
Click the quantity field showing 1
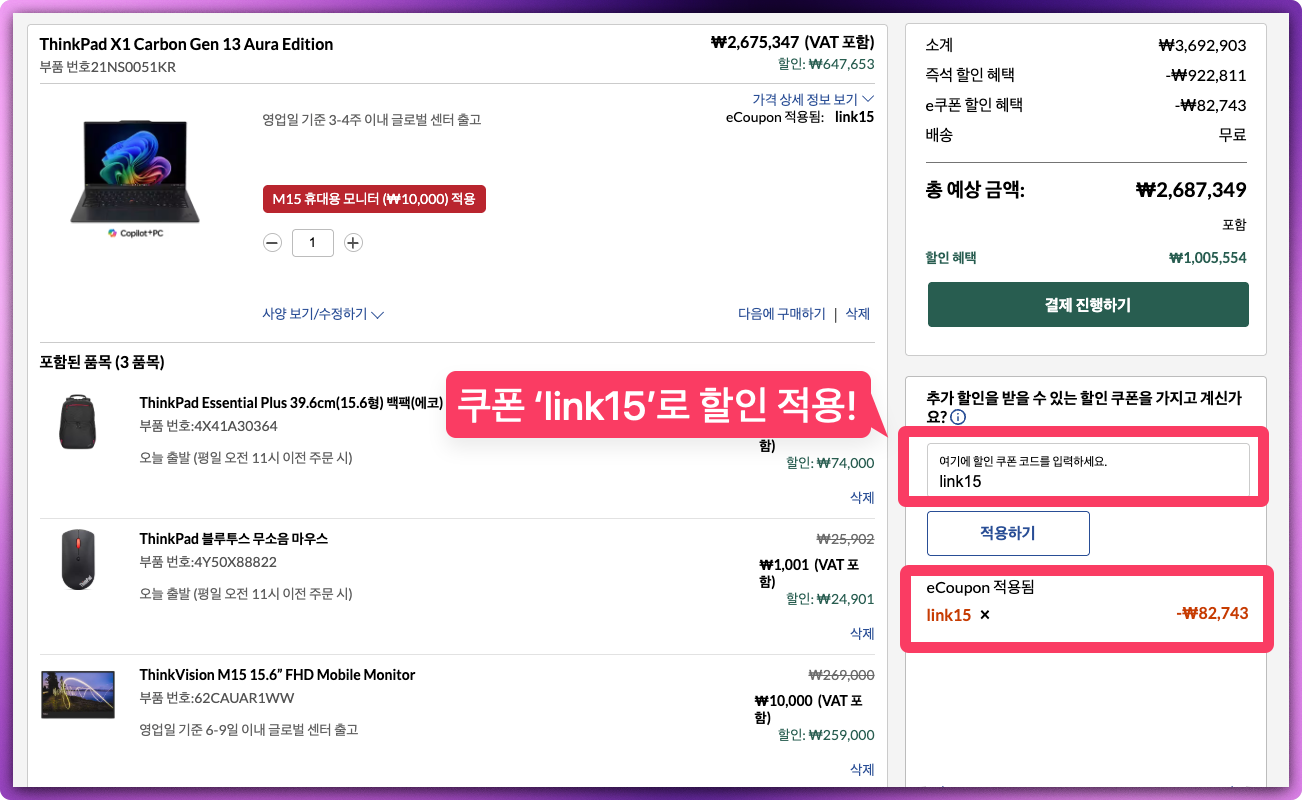(x=313, y=243)
